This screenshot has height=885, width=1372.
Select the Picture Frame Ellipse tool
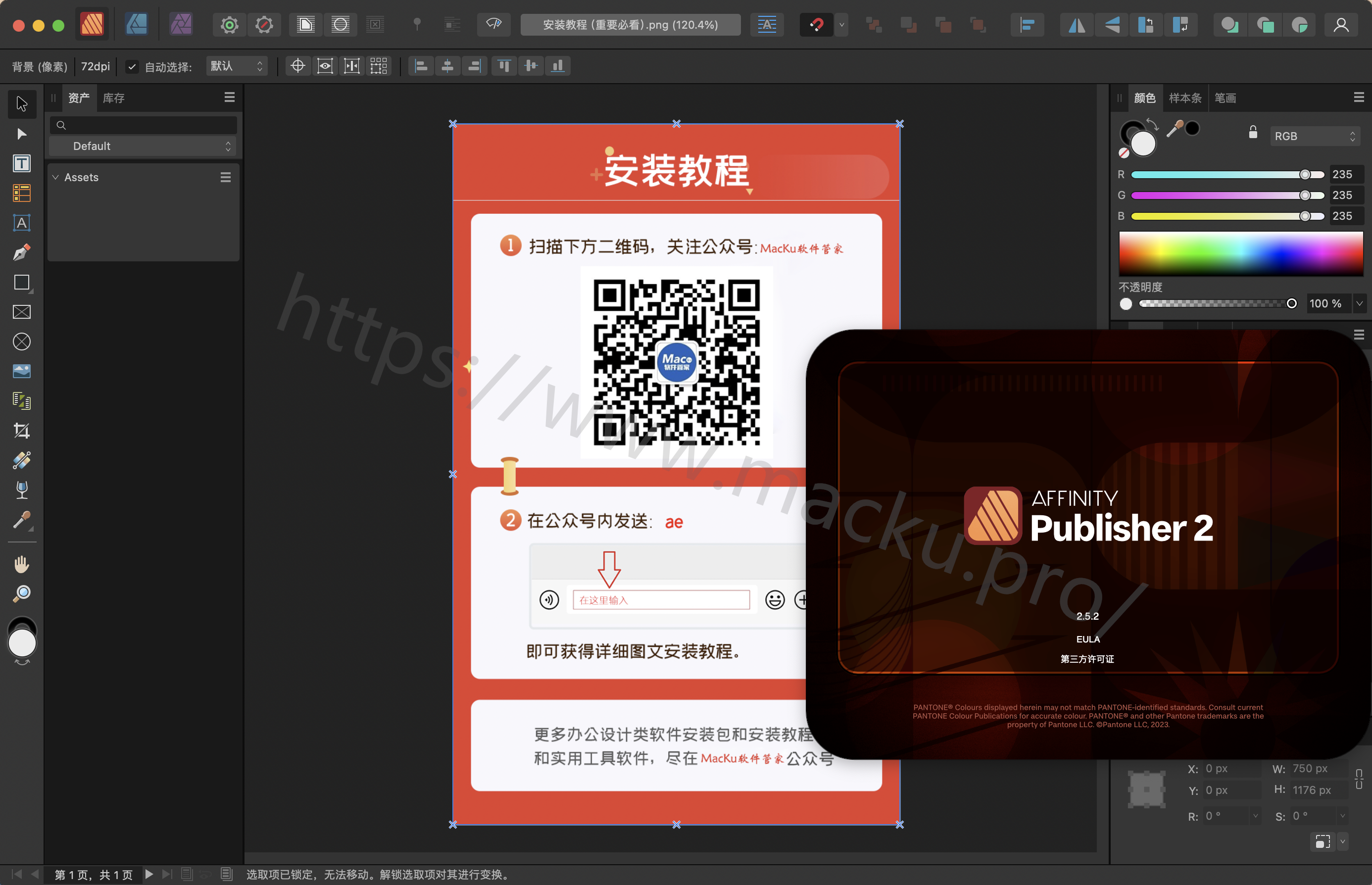point(22,342)
